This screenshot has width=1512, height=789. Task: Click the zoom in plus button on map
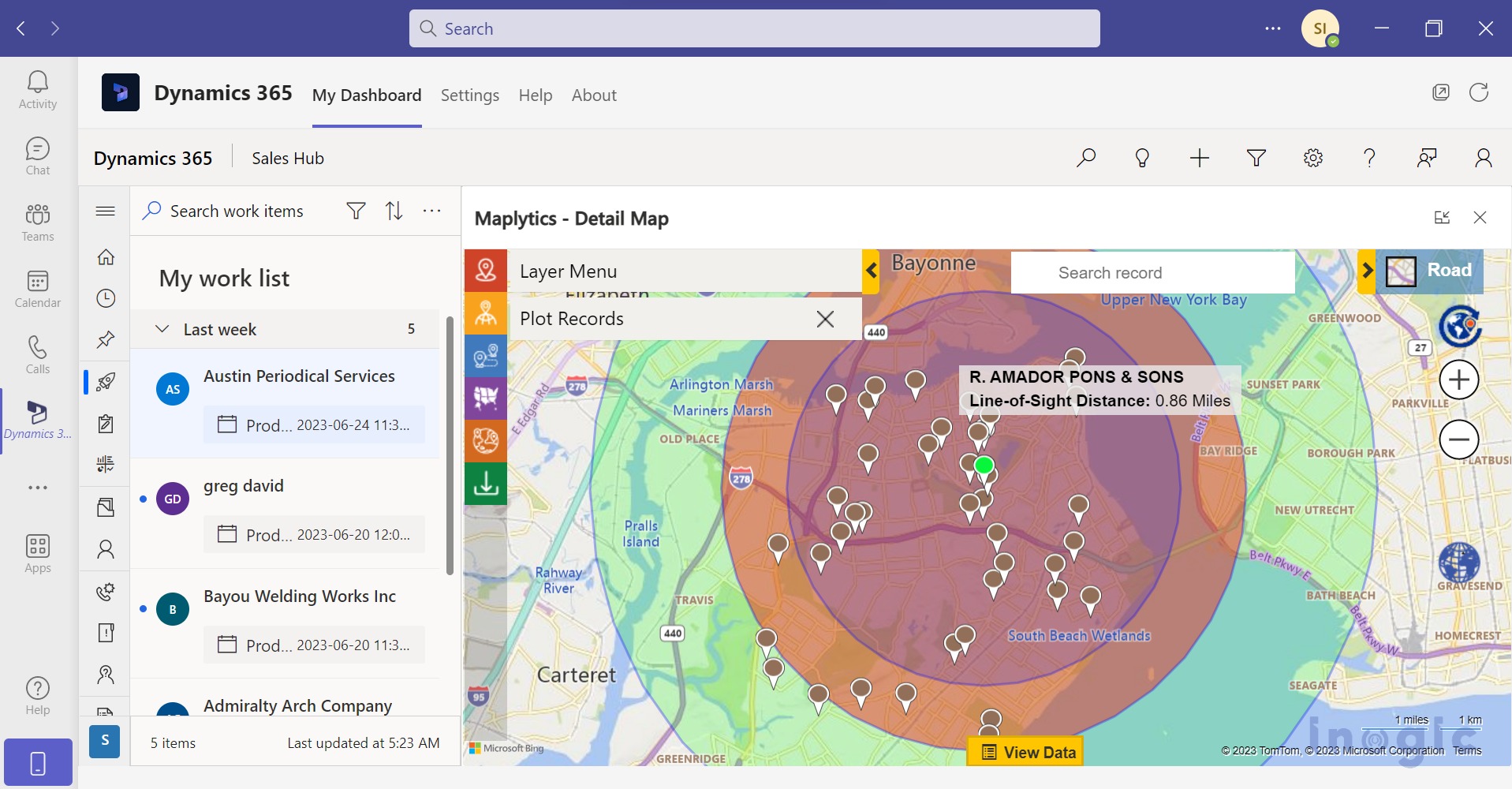[x=1458, y=380]
